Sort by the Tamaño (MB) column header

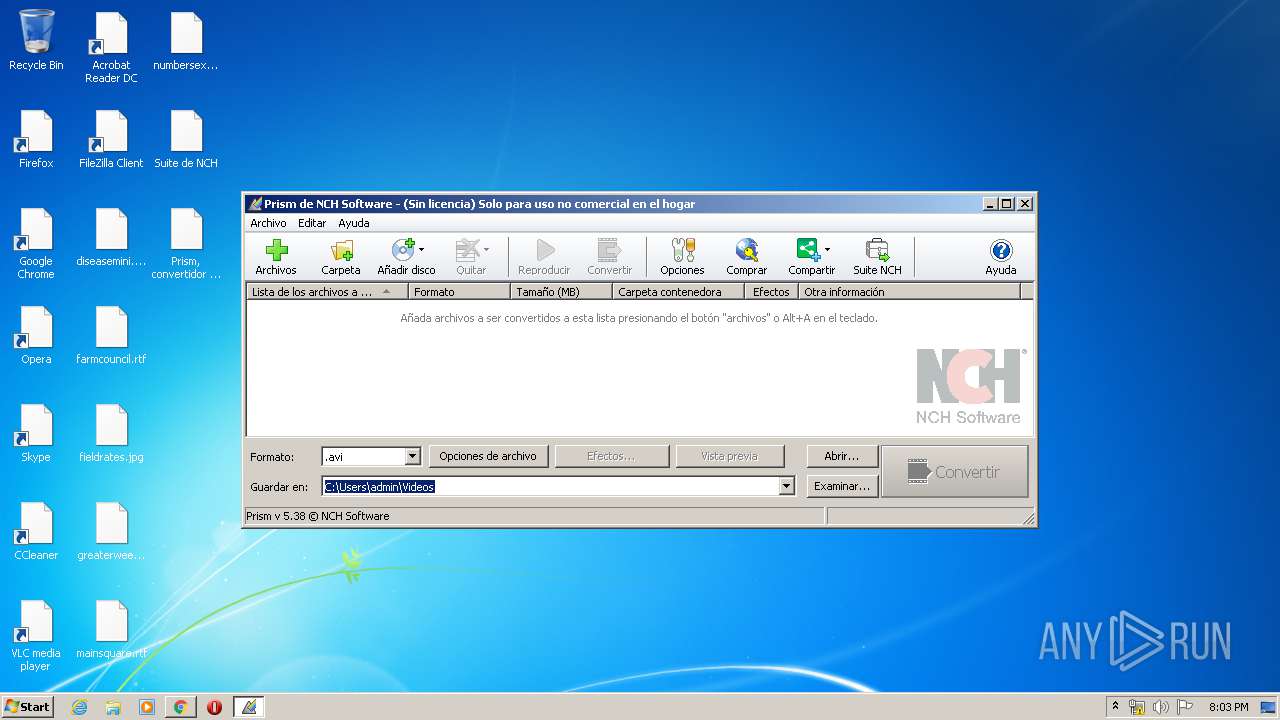point(561,292)
